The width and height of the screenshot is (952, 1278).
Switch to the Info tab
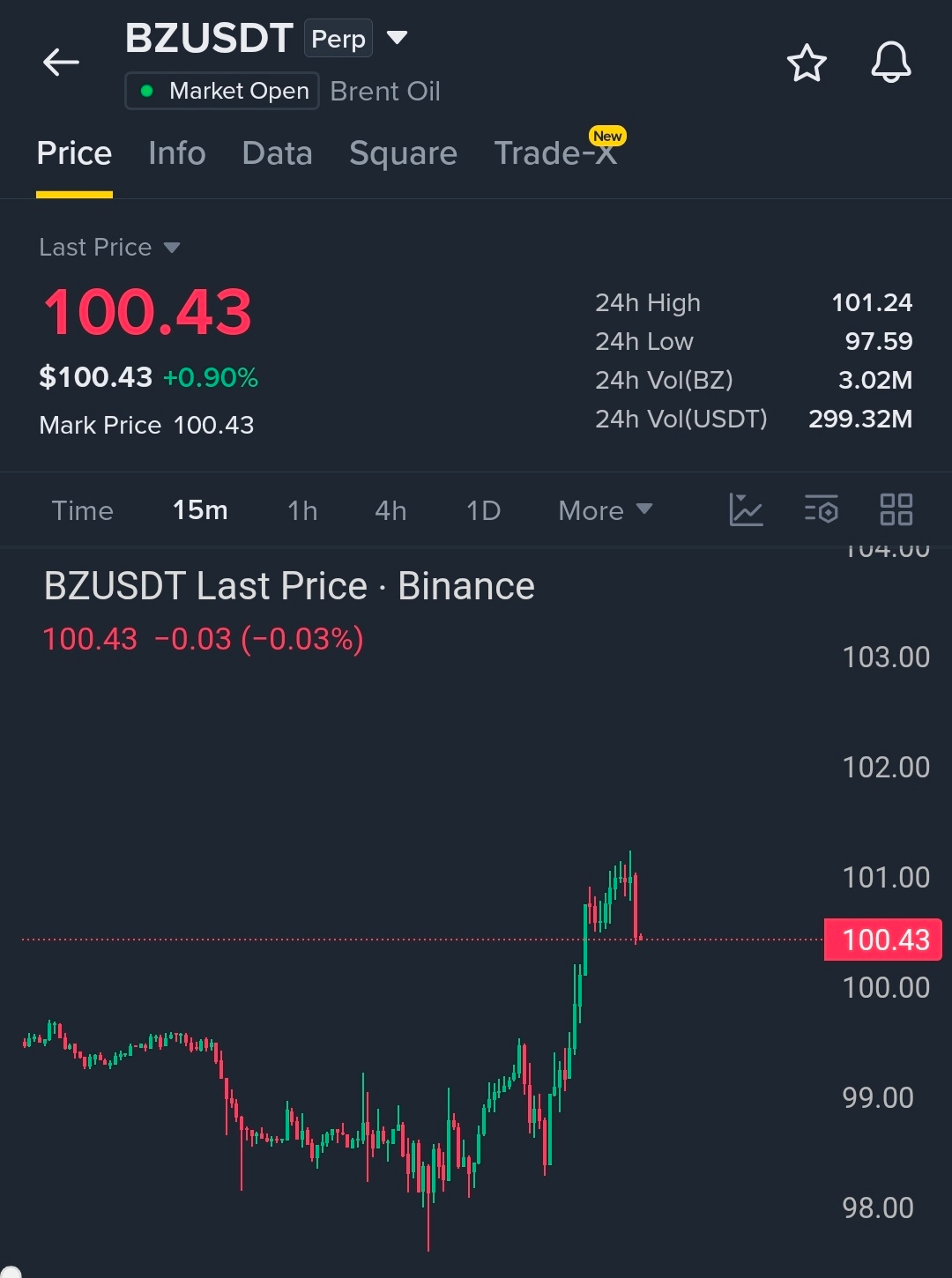tap(177, 153)
